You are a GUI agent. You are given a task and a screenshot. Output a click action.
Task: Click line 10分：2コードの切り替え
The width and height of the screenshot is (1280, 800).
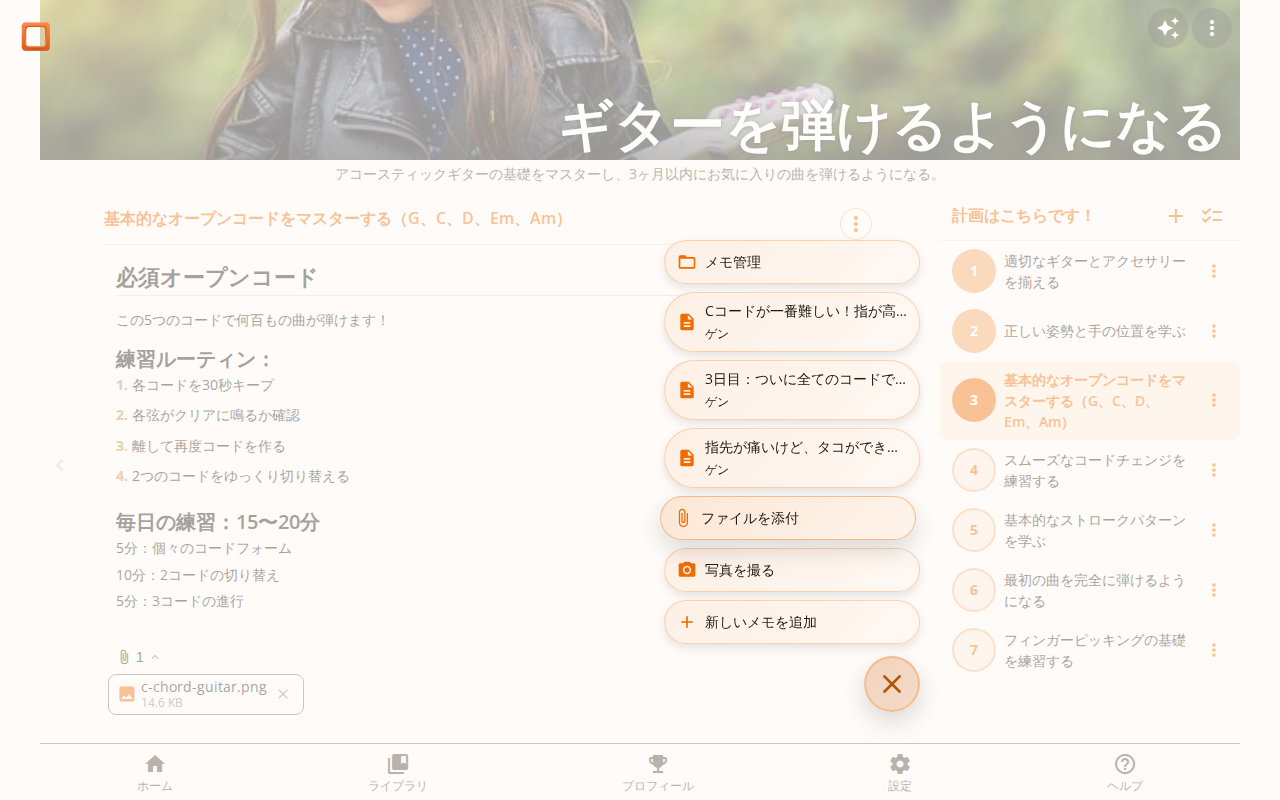pyautogui.click(x=198, y=575)
